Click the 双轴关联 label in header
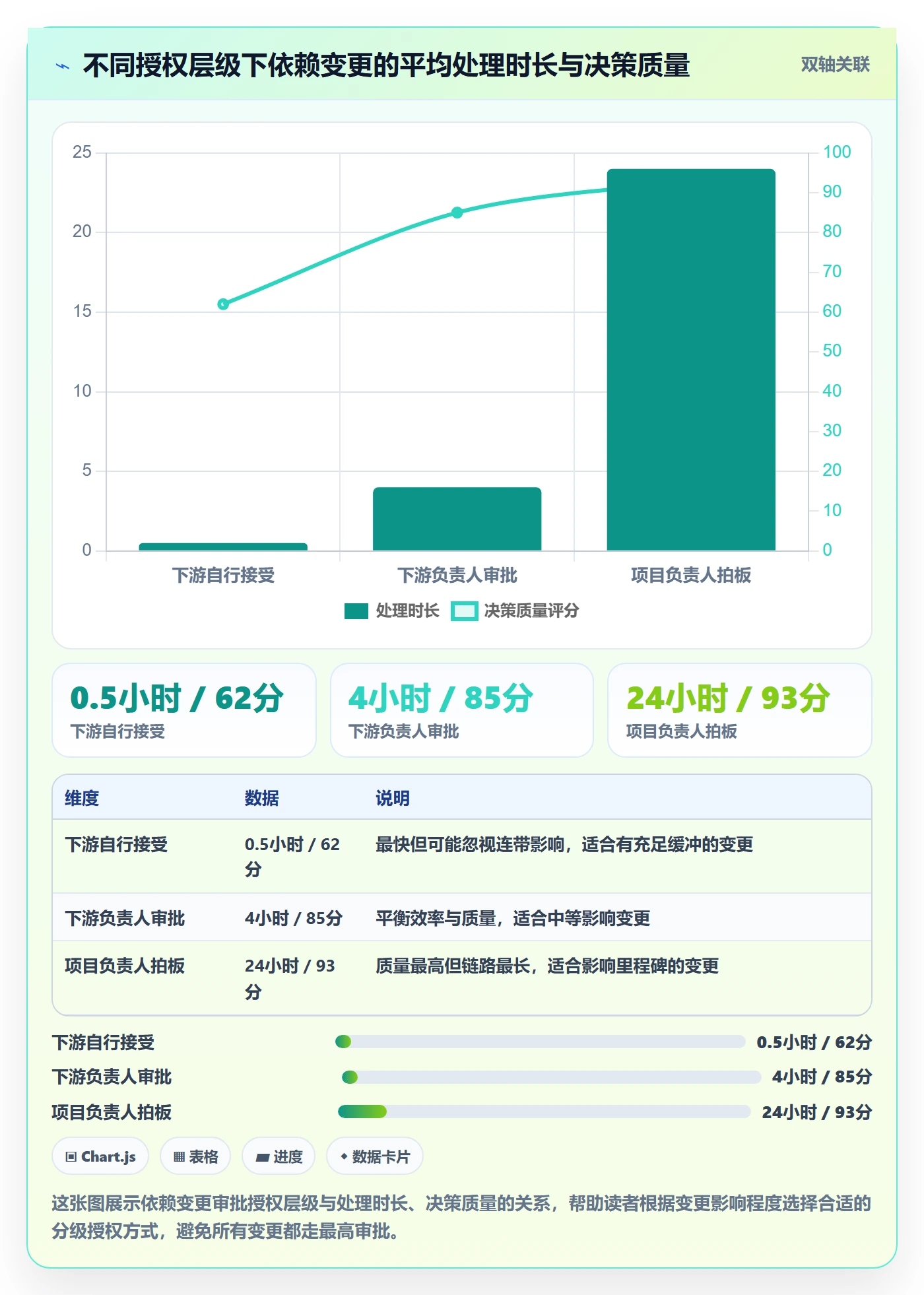The height and width of the screenshot is (1295, 924). 835,65
